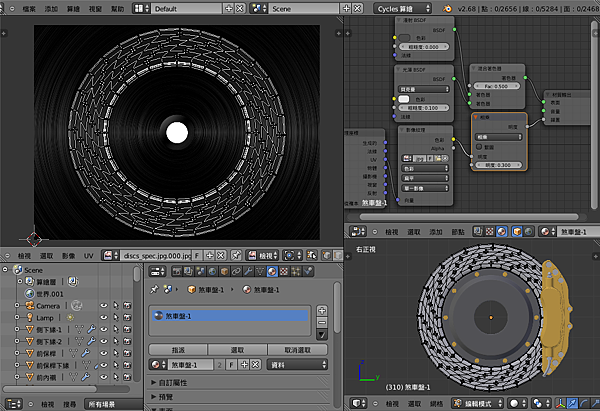The width and height of the screenshot is (600, 411).
Task: Remove material slot with minus button
Action: [322, 323]
